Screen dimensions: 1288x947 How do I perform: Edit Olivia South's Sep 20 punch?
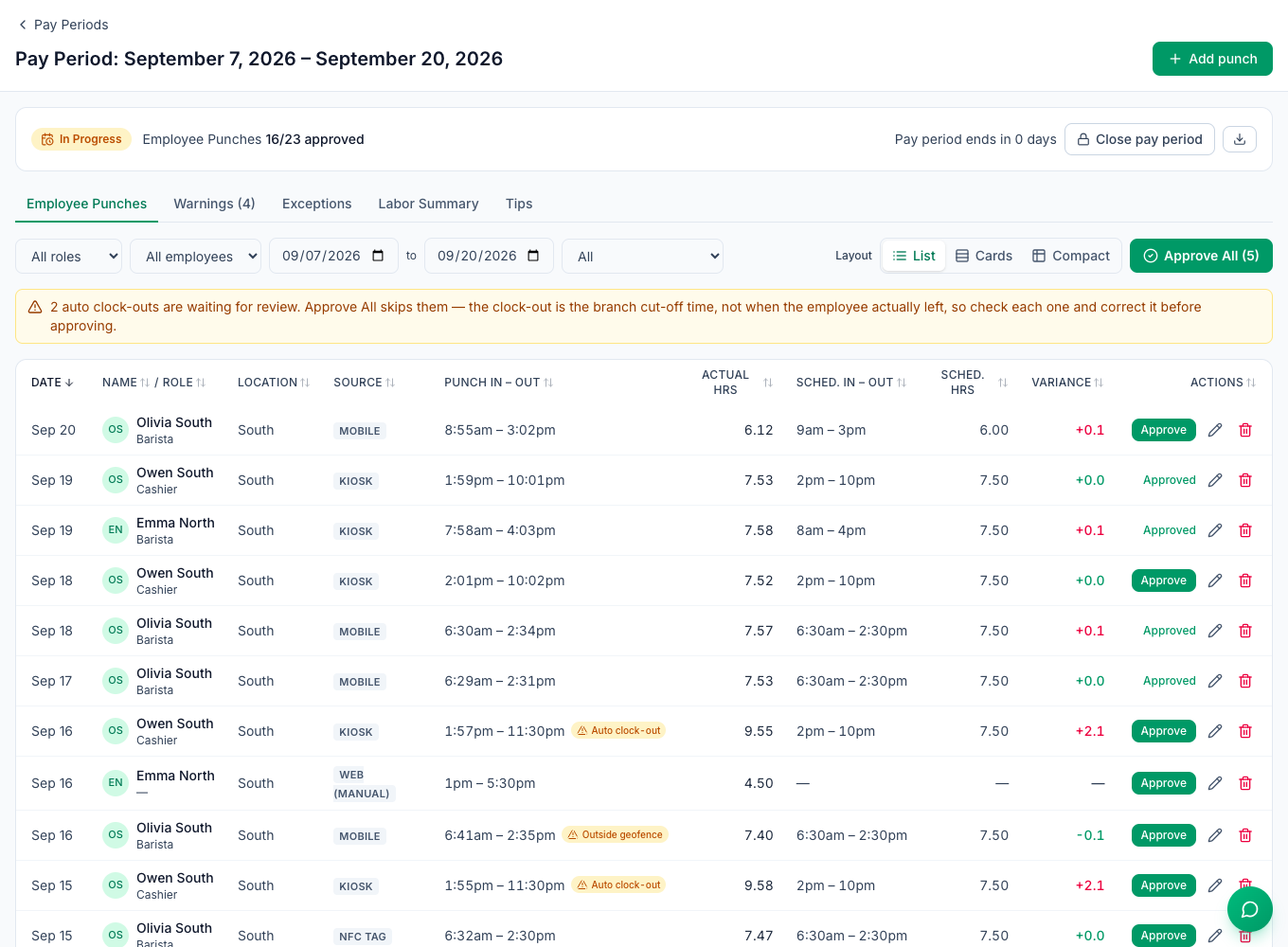click(x=1215, y=430)
